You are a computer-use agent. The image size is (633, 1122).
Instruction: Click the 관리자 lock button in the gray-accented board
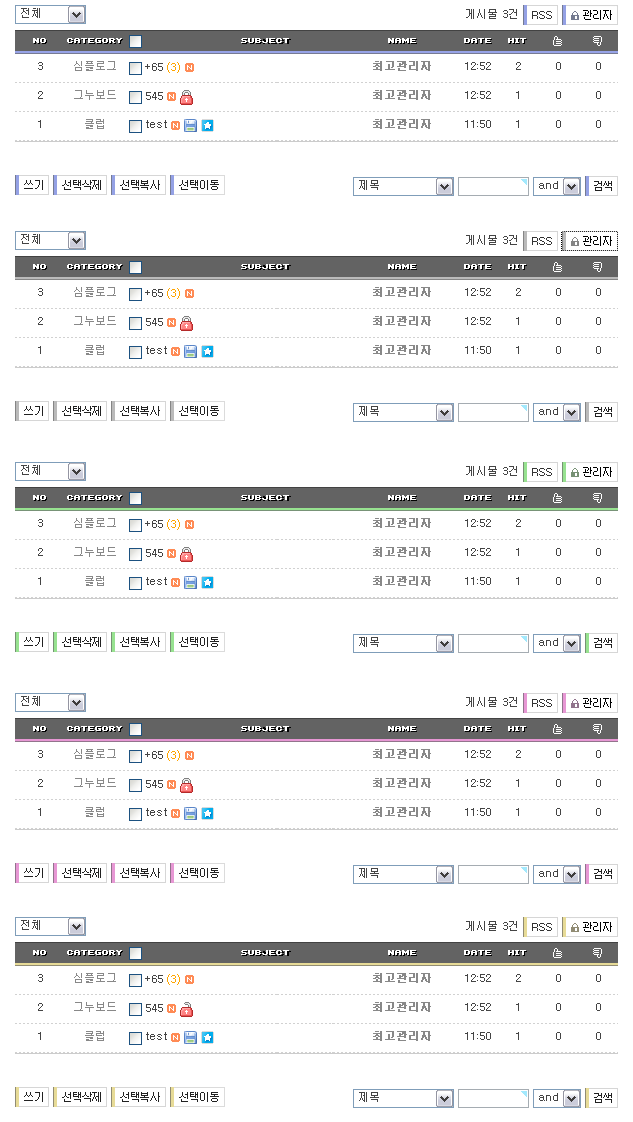(590, 241)
